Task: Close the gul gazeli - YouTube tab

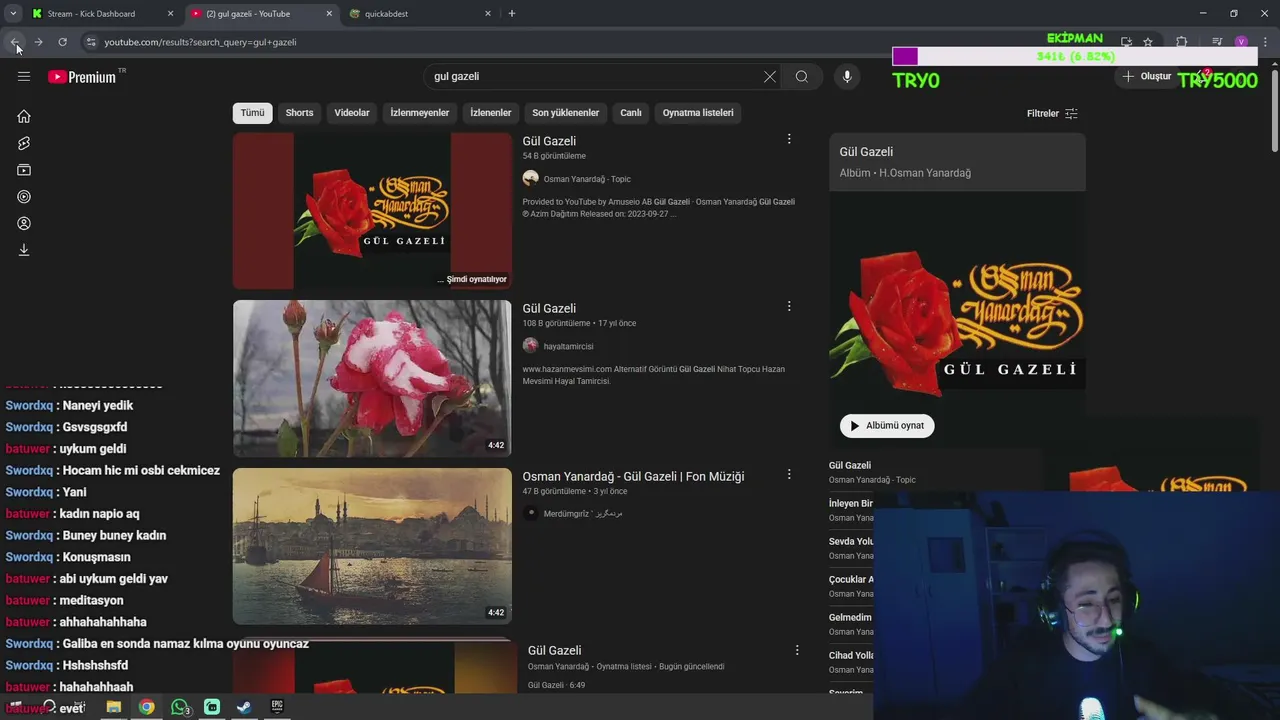Action: (x=329, y=14)
